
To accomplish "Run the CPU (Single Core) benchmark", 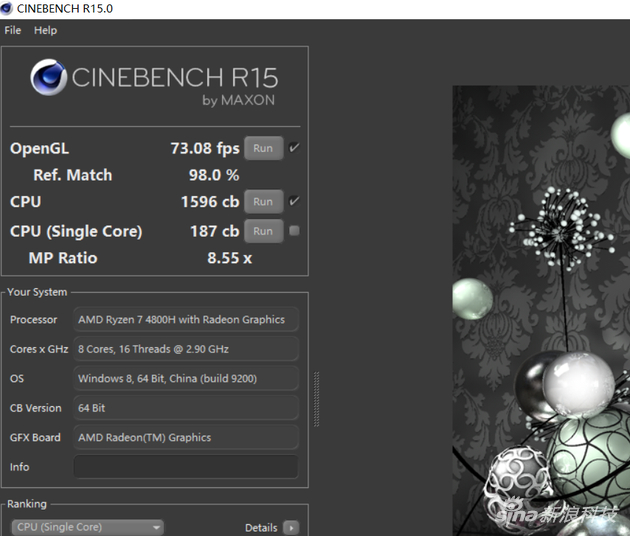I will tap(263, 231).
